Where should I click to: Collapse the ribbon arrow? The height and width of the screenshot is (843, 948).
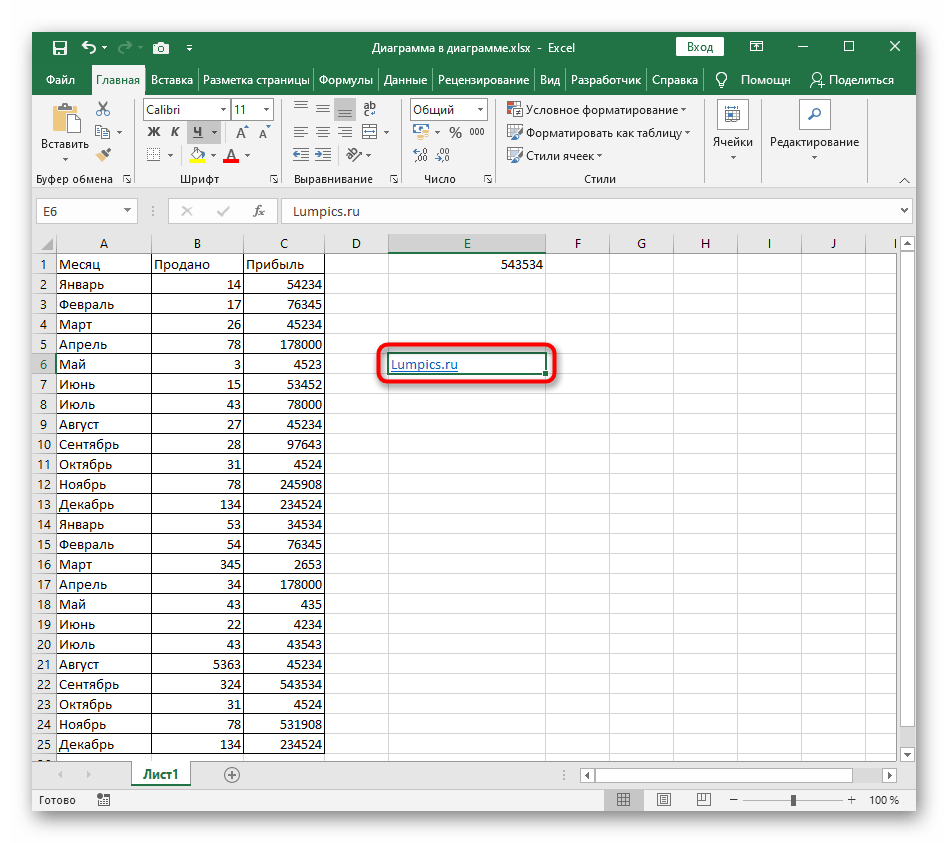[904, 180]
